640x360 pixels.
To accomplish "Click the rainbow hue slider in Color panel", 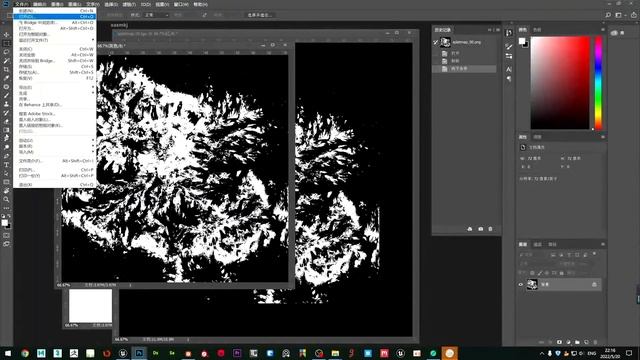I will (598, 83).
